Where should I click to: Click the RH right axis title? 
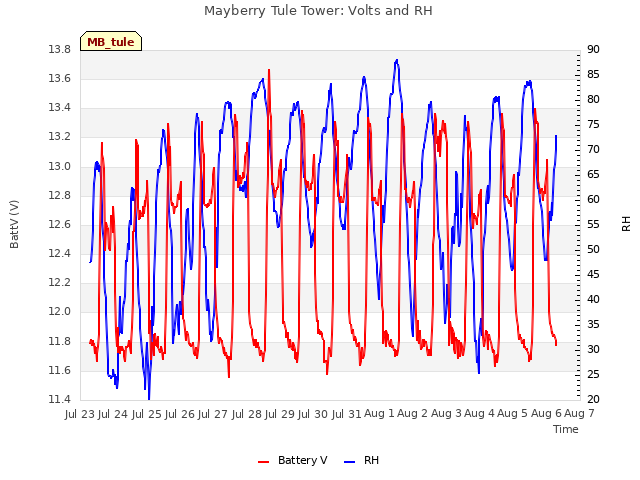(626, 224)
